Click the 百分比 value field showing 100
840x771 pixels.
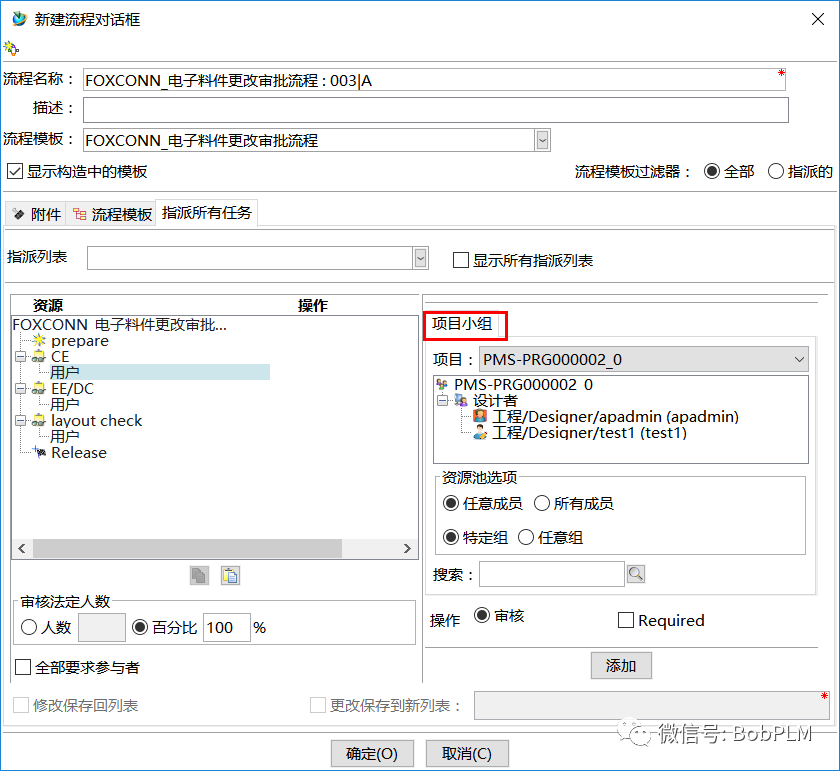[227, 627]
